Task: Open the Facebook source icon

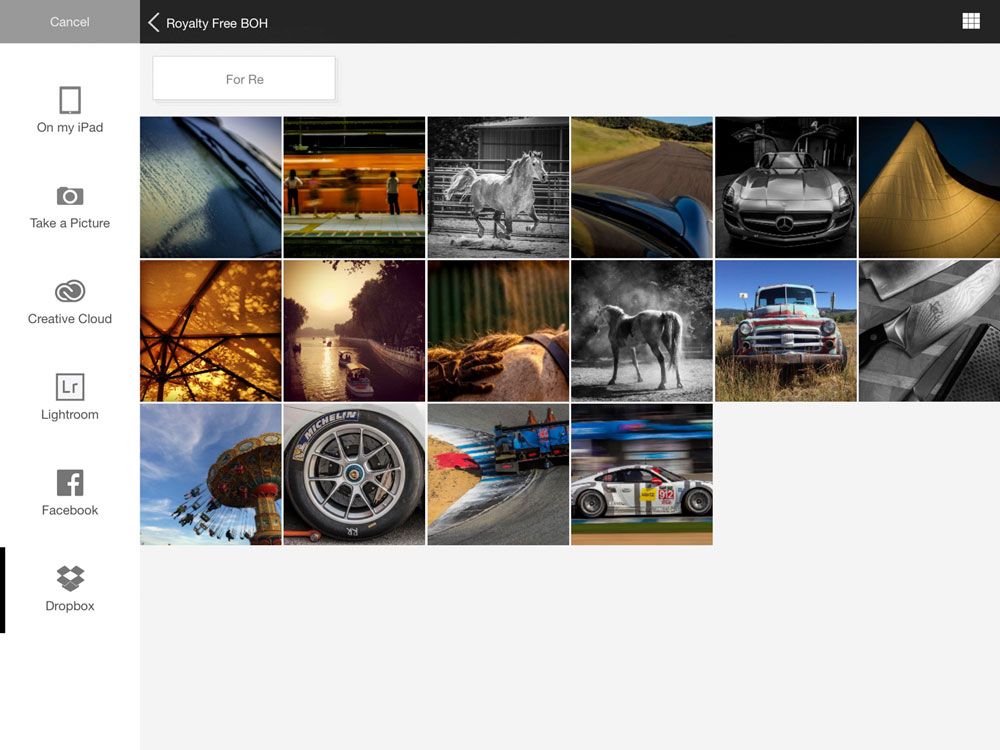Action: (70, 483)
